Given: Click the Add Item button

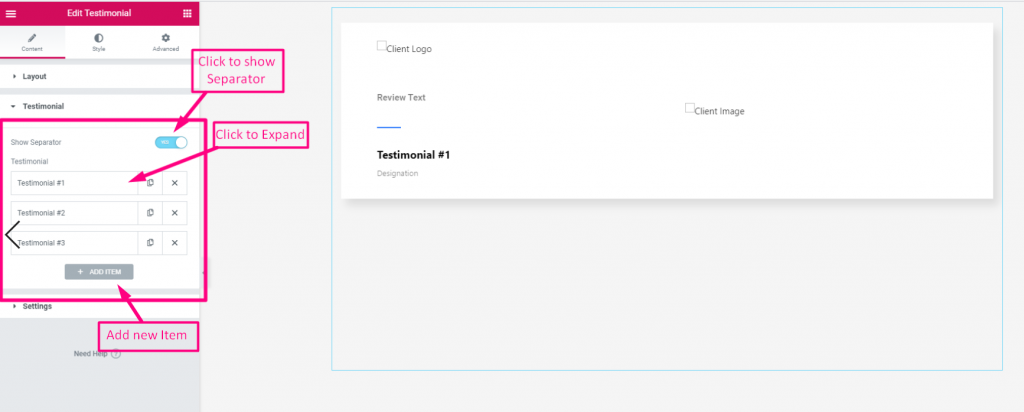Looking at the screenshot, I should click(x=99, y=272).
